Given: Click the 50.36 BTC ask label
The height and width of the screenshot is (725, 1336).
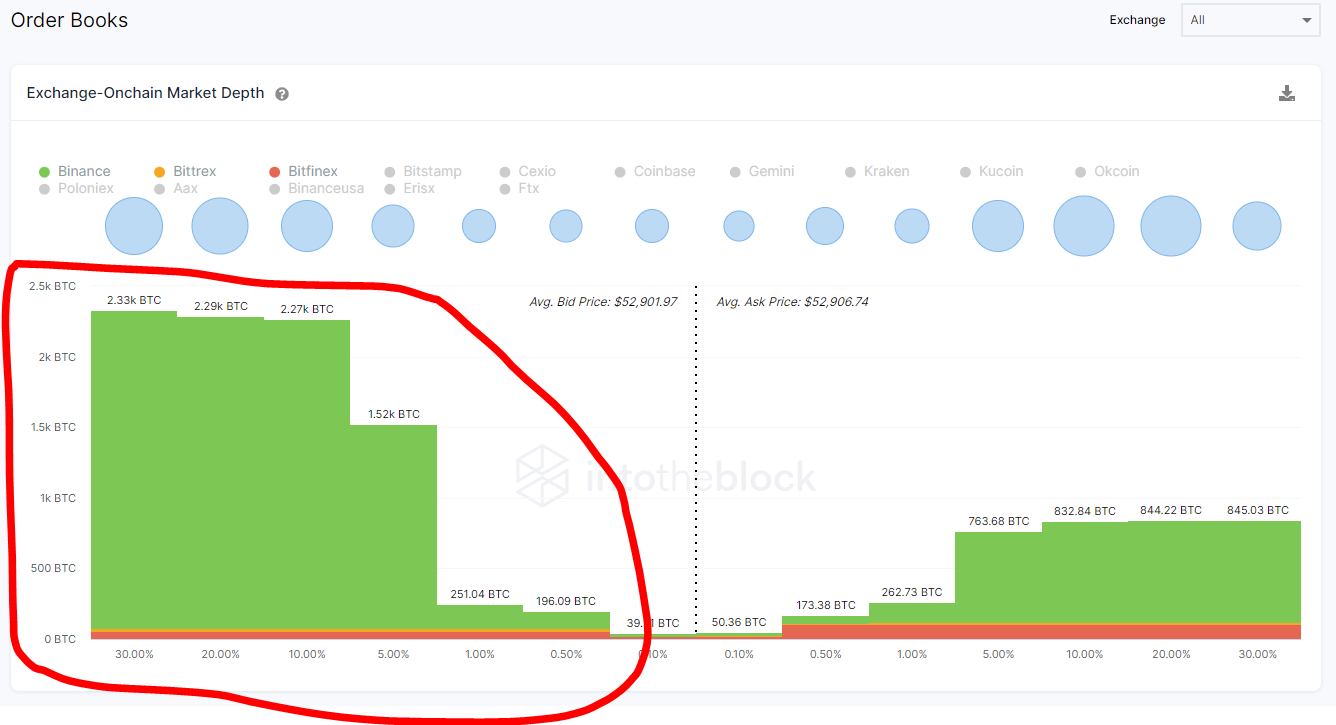Looking at the screenshot, I should 738,622.
